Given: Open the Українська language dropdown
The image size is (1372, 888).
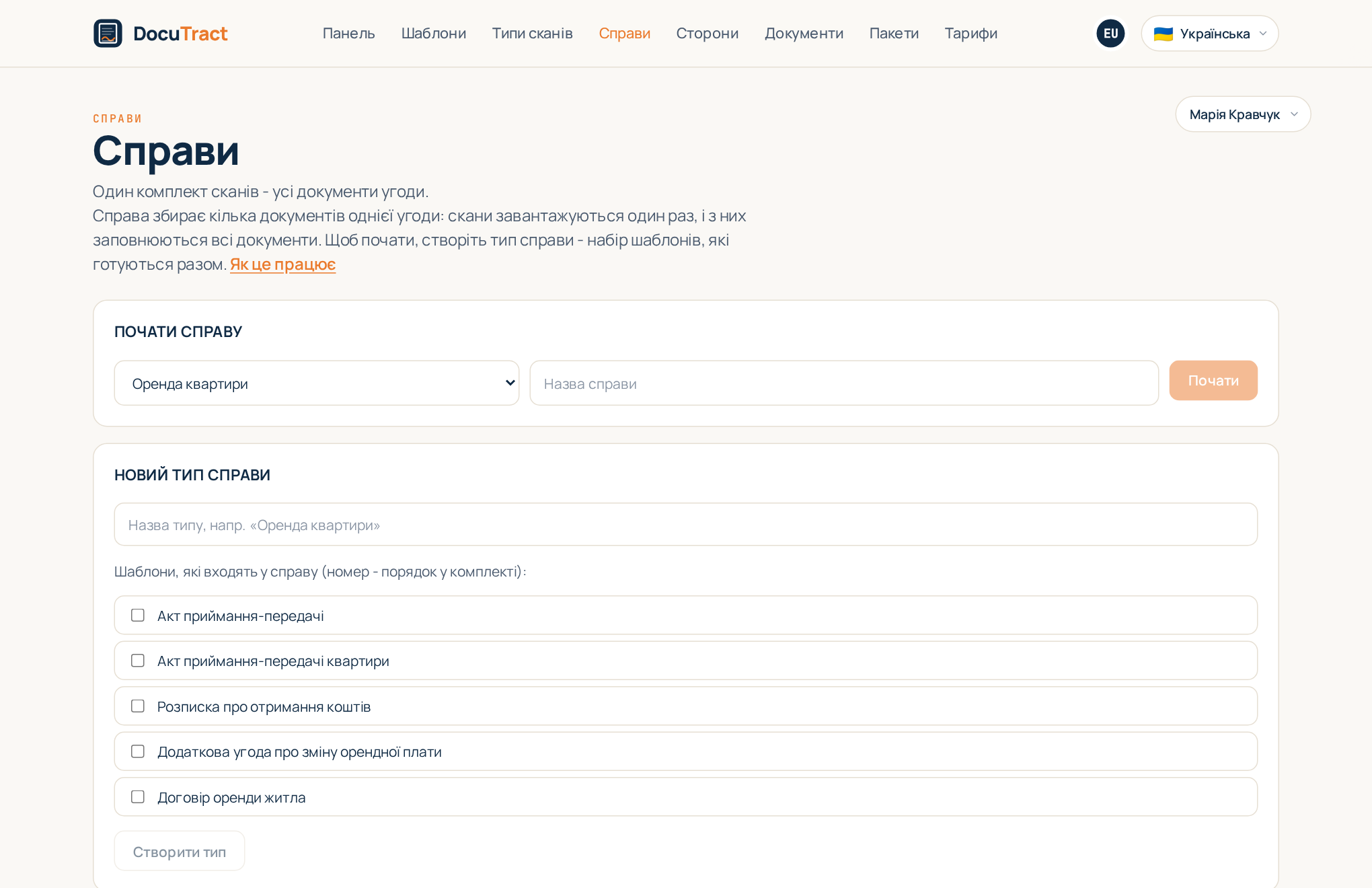Looking at the screenshot, I should point(1209,33).
